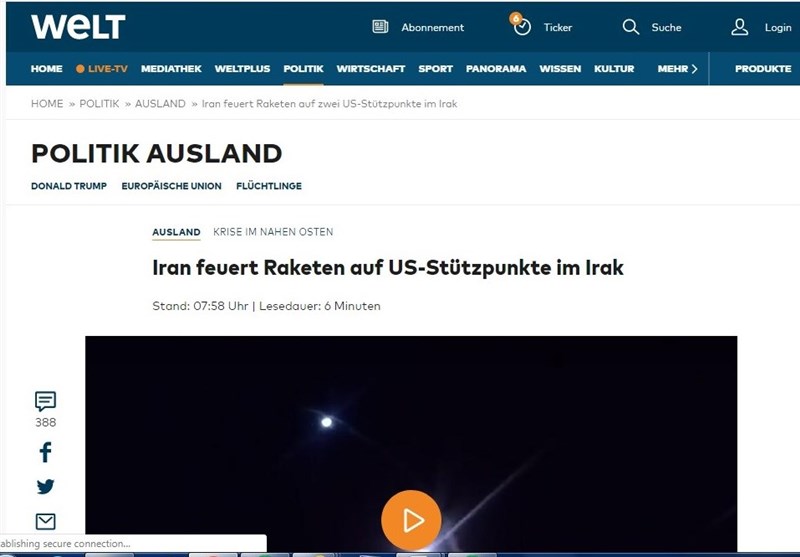Expand the MEHR menu chevron

pyautogui.click(x=694, y=69)
